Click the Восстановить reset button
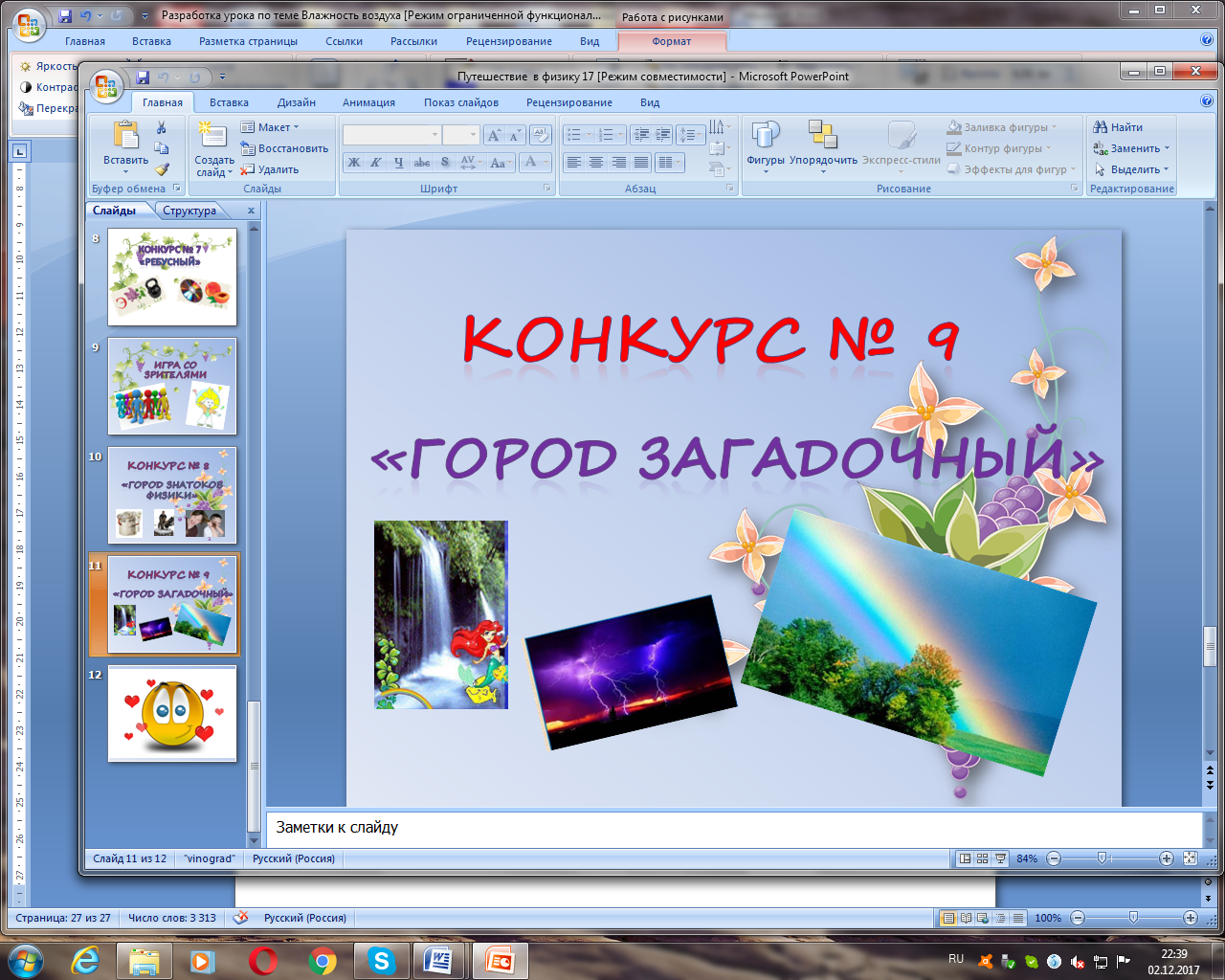The height and width of the screenshot is (980, 1225). click(x=284, y=148)
